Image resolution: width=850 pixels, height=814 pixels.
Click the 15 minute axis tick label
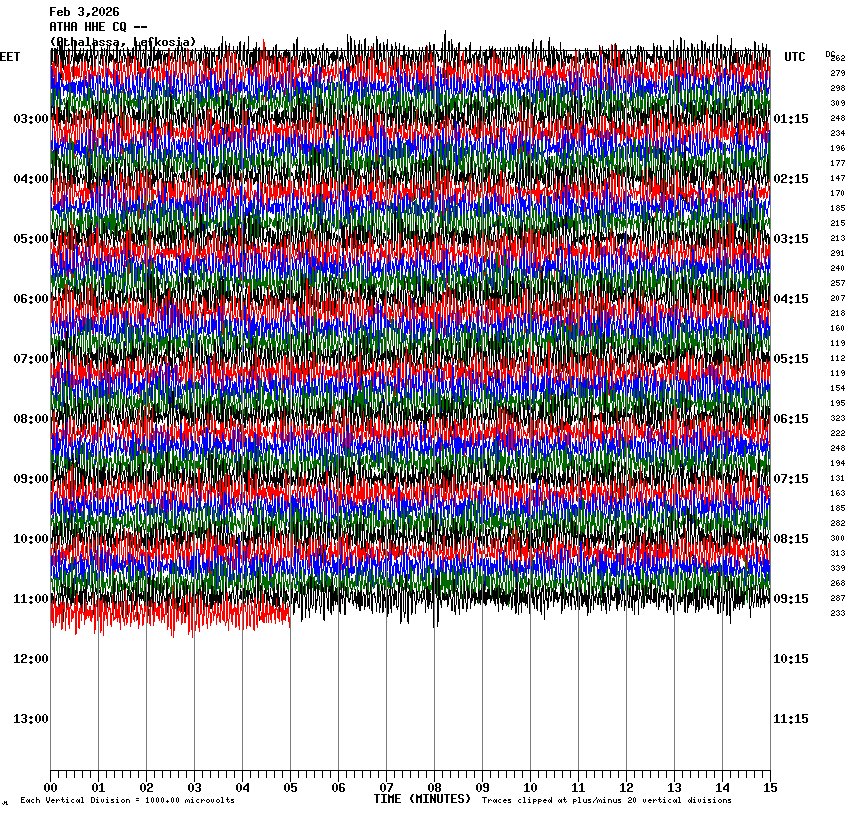770,787
